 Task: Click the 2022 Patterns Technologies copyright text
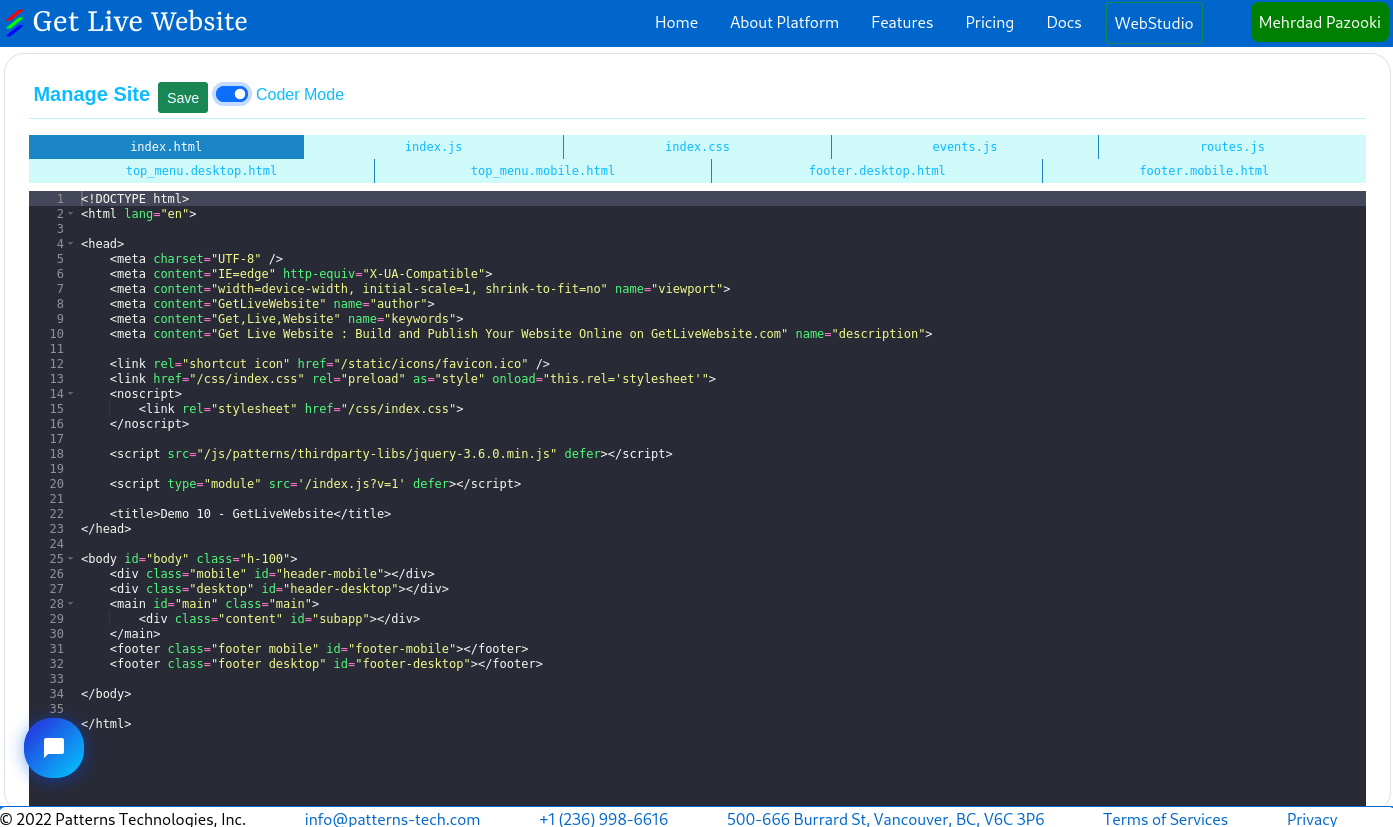(x=123, y=819)
